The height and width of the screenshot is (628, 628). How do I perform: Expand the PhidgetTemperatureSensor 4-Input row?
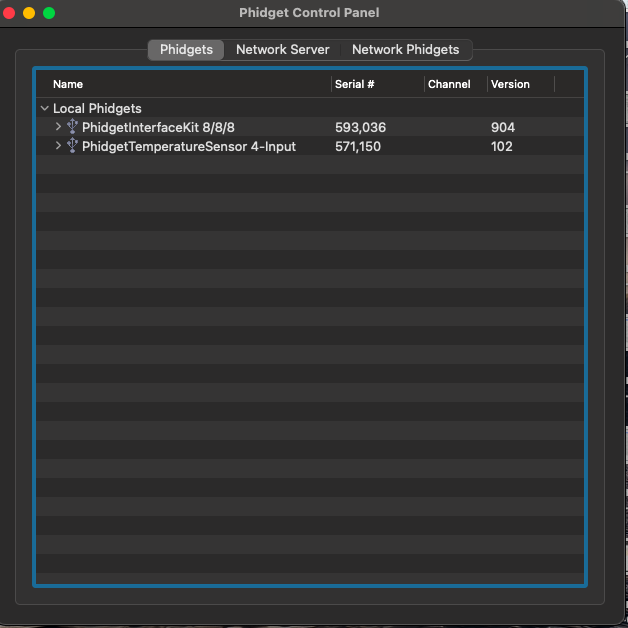pos(58,145)
